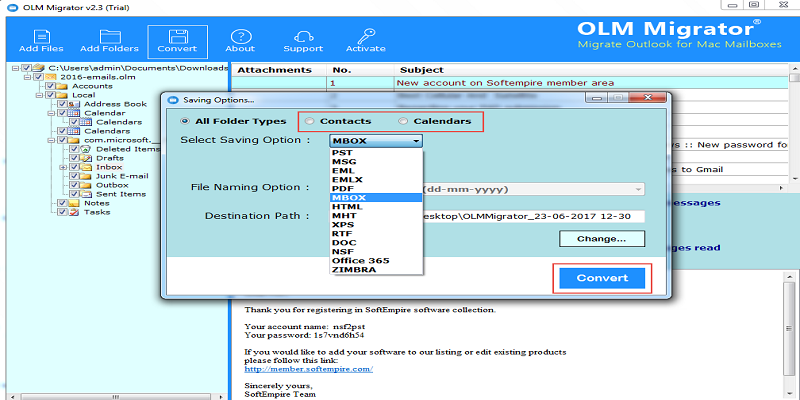
Task: Close the Saving Options dialog
Action: pos(646,98)
